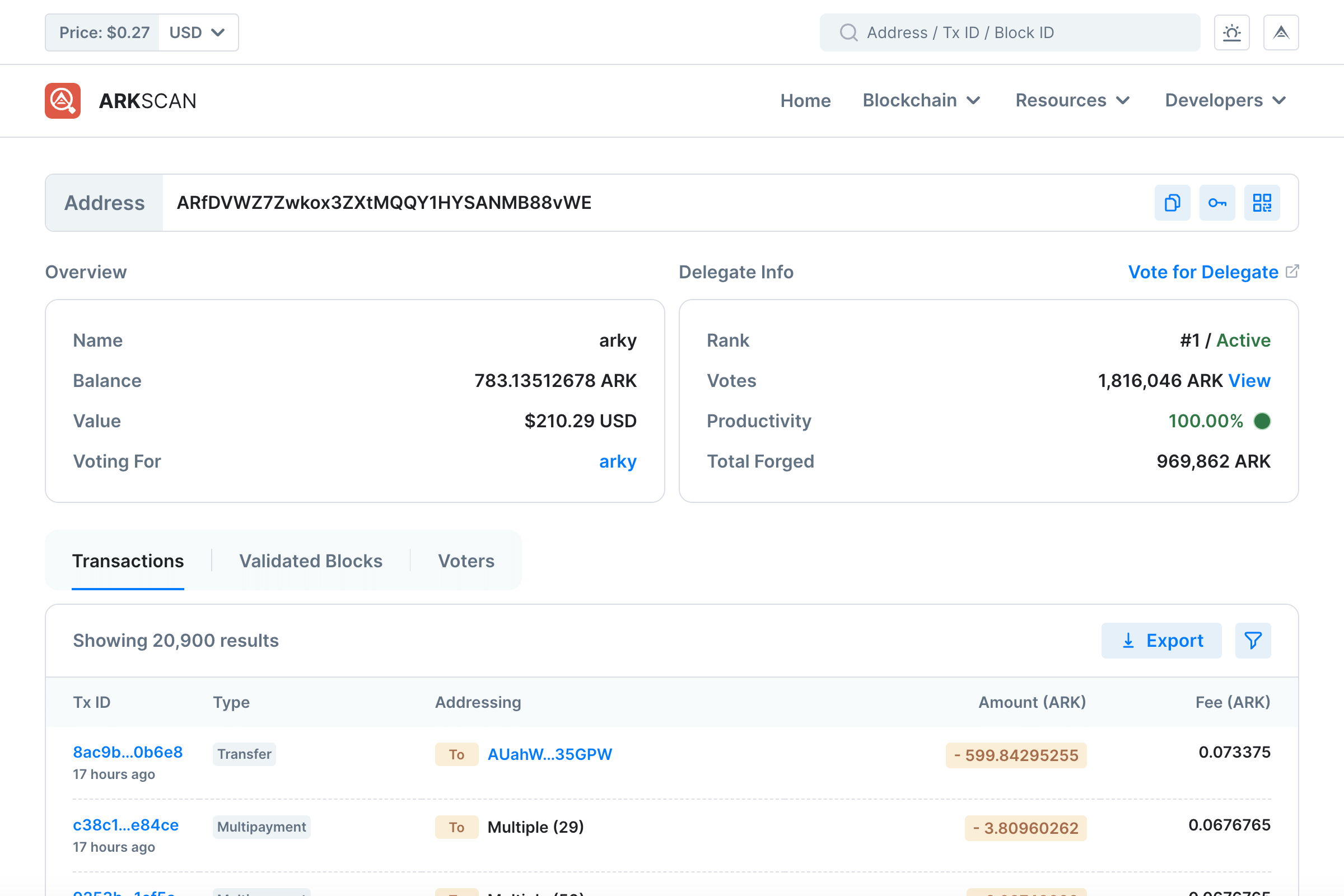
Task: Click external link icon beside Vote for Delegate
Action: point(1292,272)
